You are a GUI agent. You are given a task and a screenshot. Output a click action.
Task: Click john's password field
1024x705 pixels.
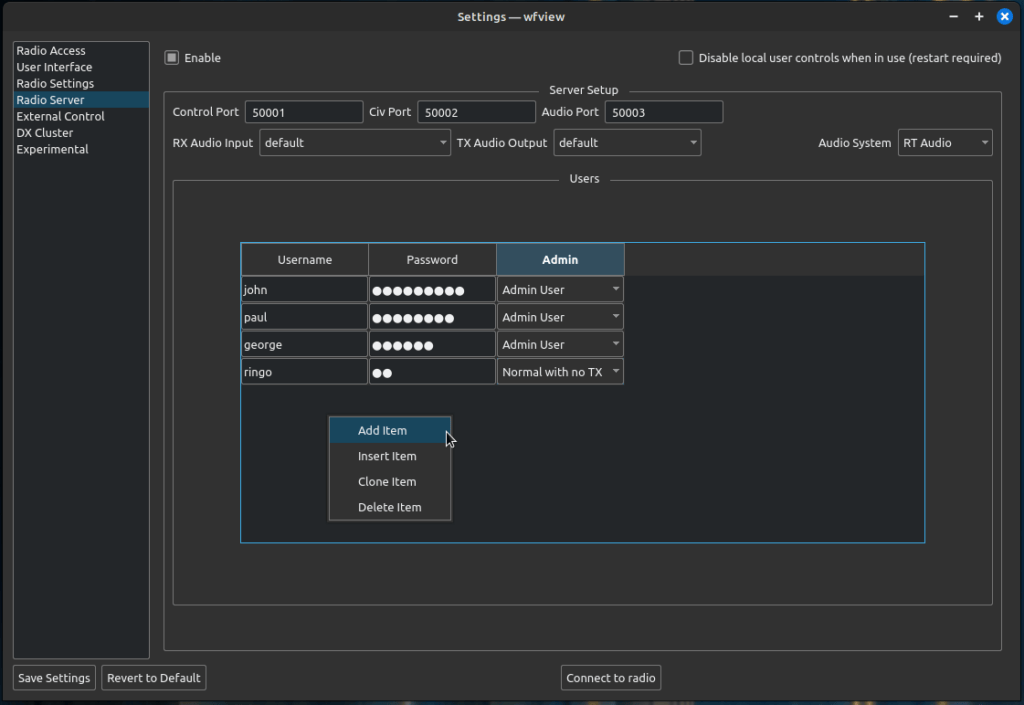pos(432,289)
